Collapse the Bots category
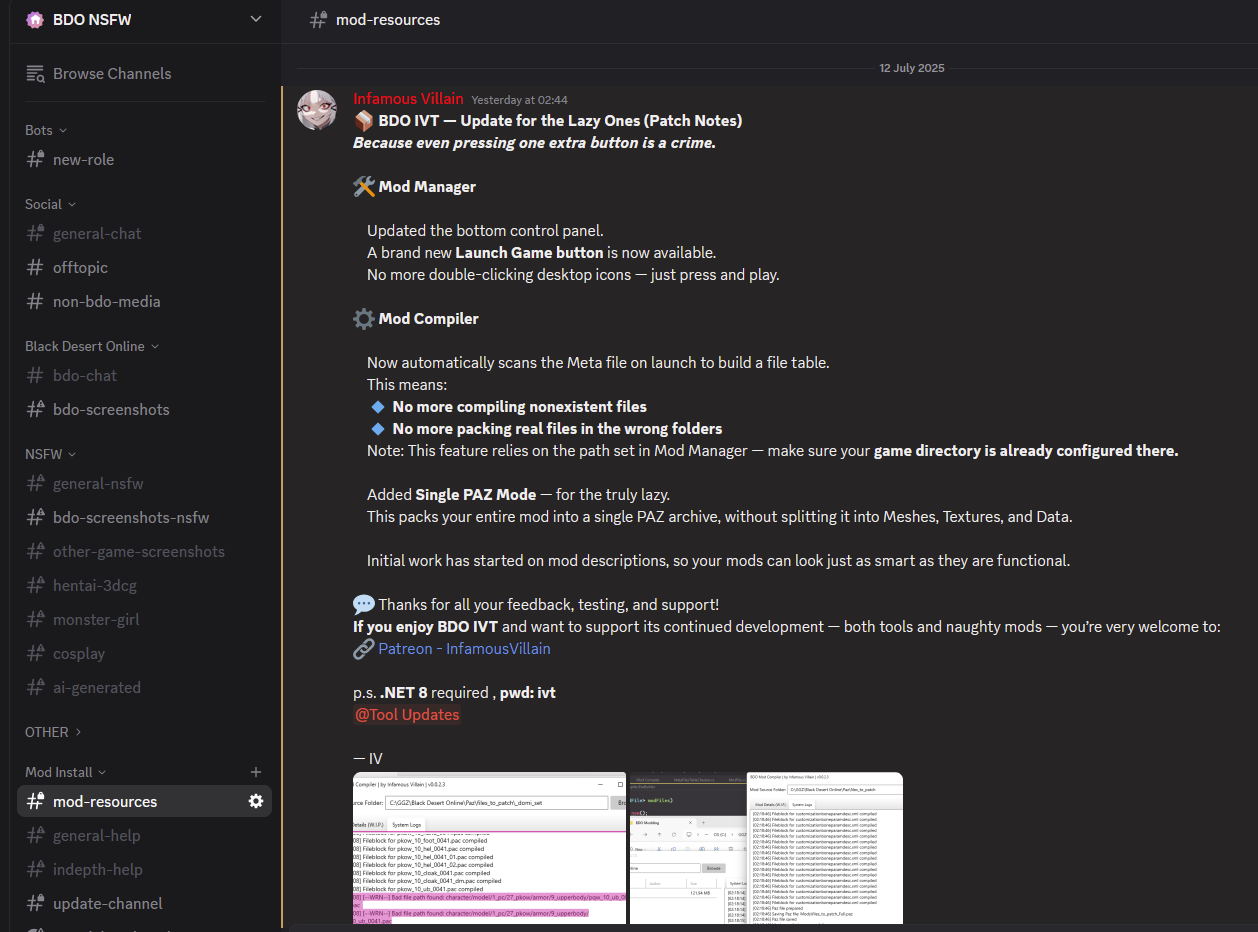The height and width of the screenshot is (932, 1258). pyautogui.click(x=46, y=130)
